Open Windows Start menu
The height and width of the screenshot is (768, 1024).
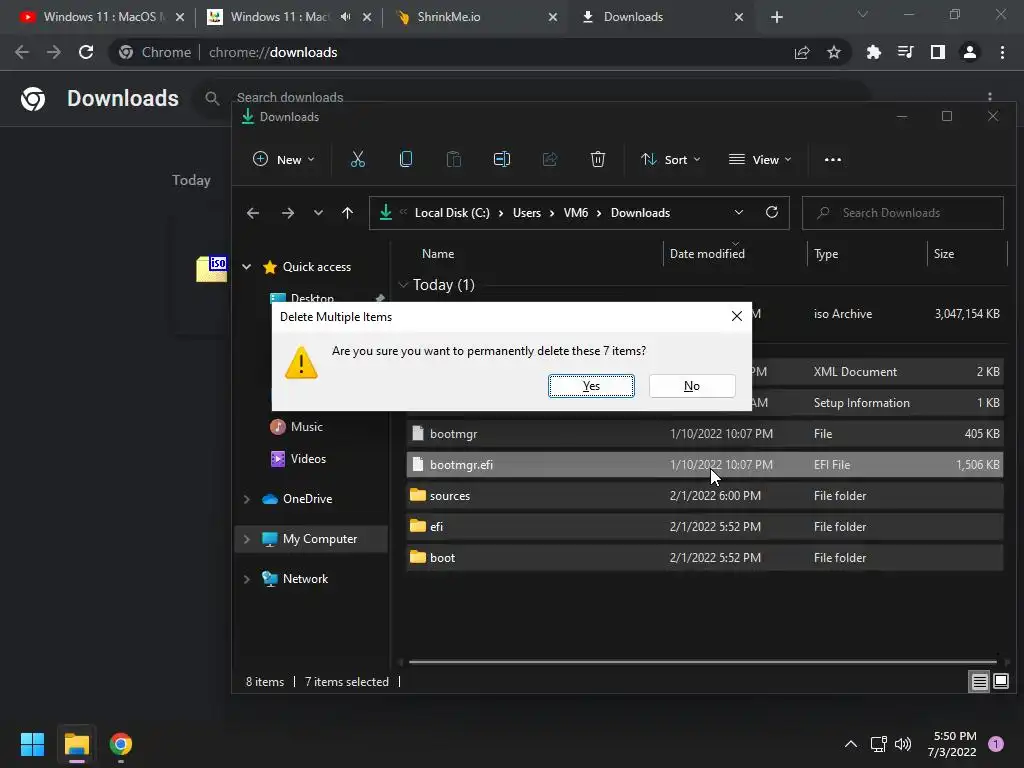(x=33, y=744)
